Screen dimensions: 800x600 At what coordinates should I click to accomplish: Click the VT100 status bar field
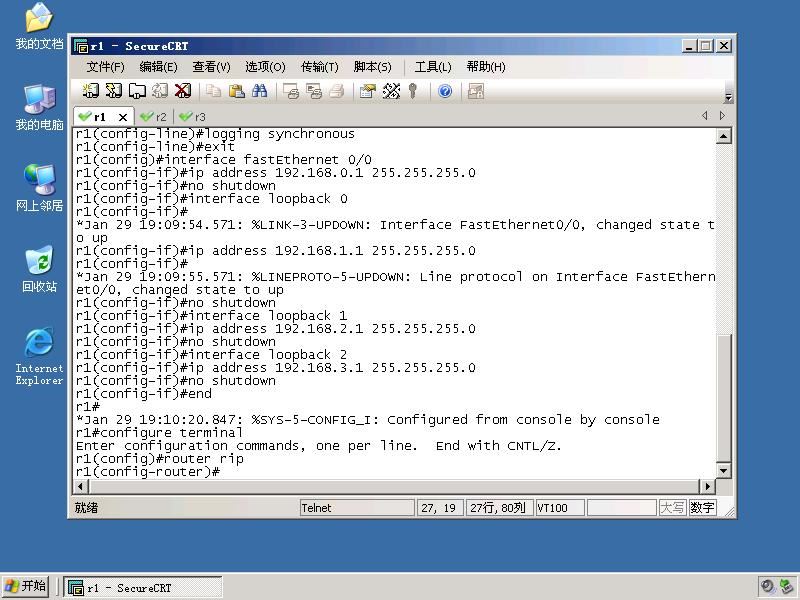click(x=560, y=508)
